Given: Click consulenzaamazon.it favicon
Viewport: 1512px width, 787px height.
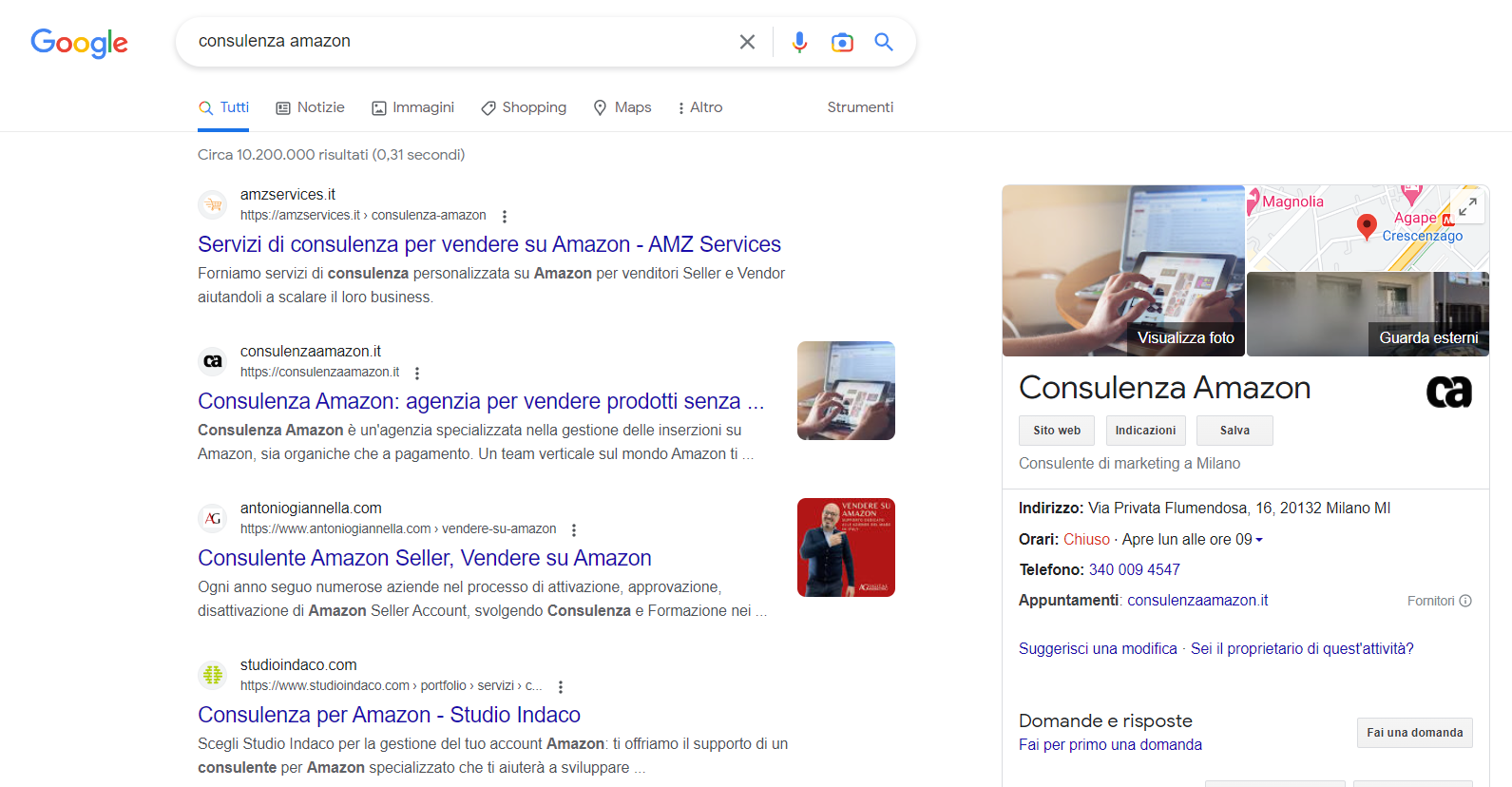Looking at the screenshot, I should point(213,361).
